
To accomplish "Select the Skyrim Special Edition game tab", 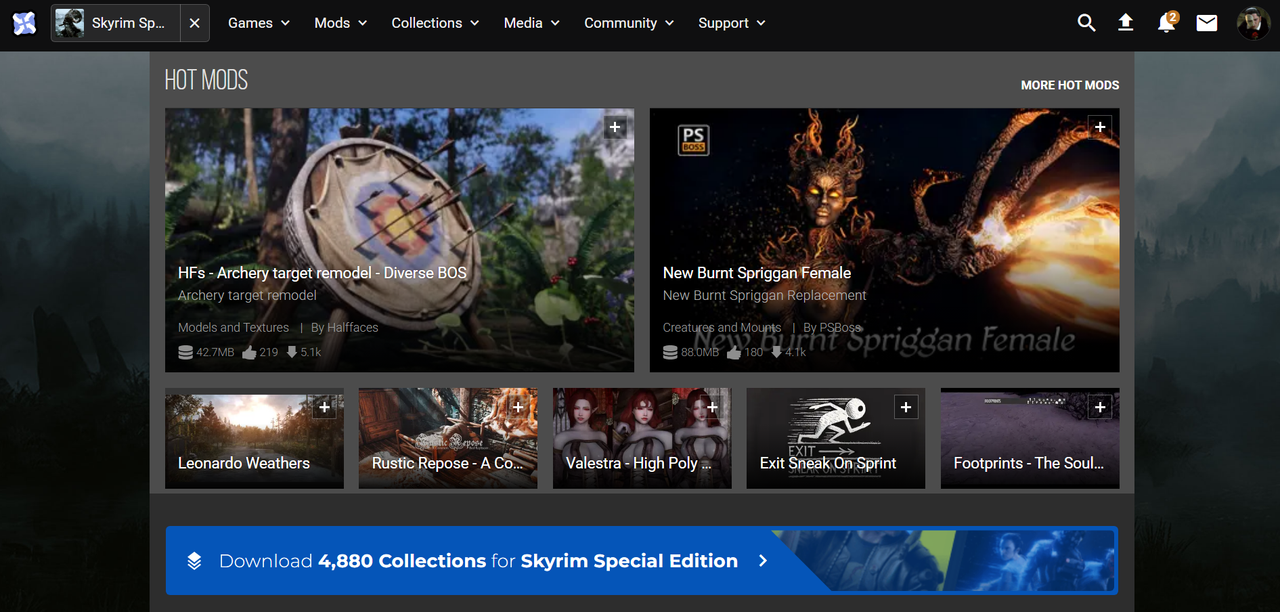I will click(x=116, y=23).
